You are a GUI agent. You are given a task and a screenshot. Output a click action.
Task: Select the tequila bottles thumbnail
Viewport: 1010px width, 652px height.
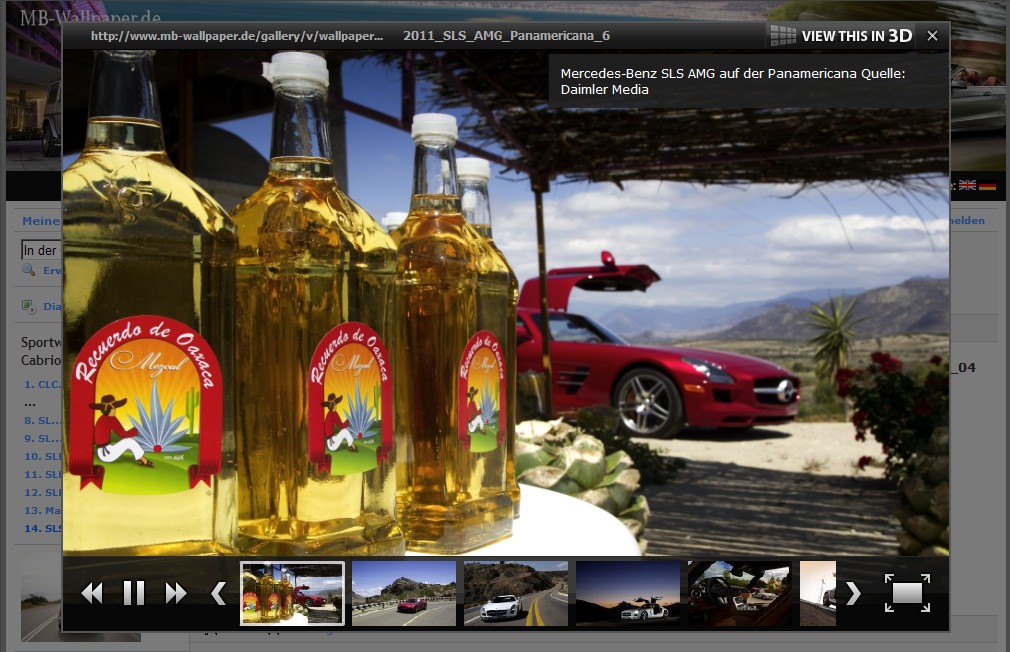coord(292,593)
